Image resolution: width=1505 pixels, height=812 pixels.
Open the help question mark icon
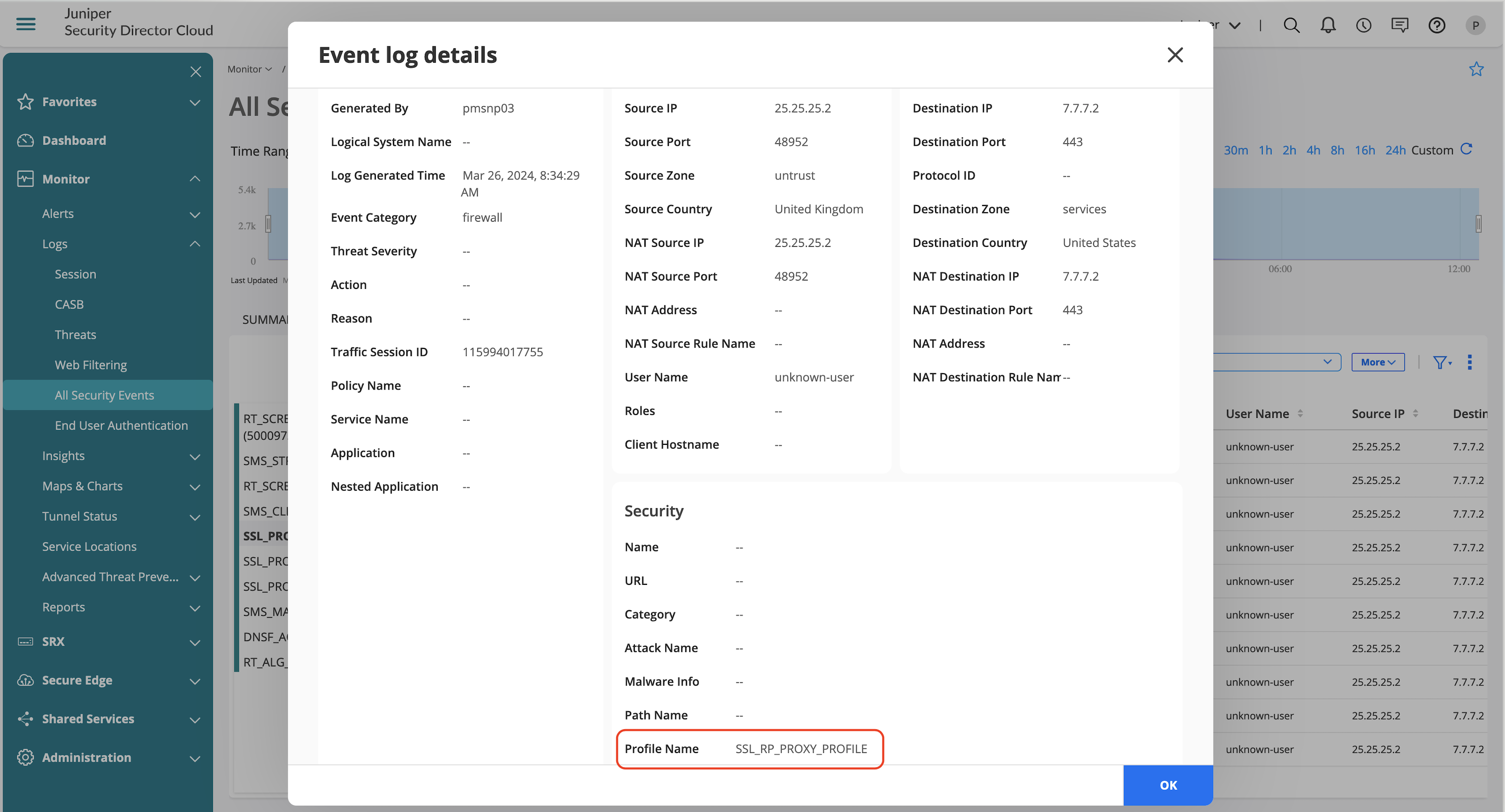1437,25
